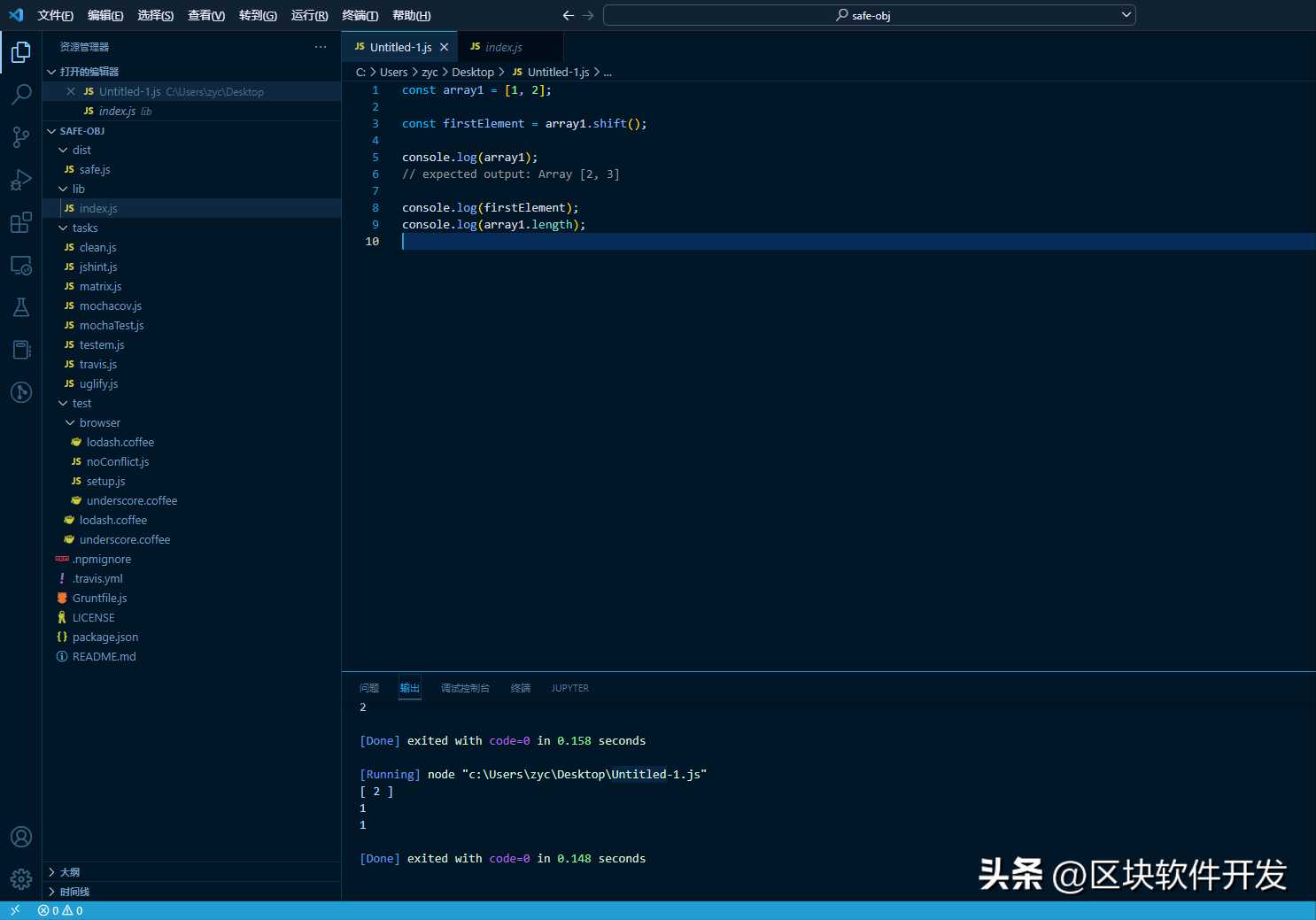Open the Manage settings gear icon

click(x=21, y=879)
